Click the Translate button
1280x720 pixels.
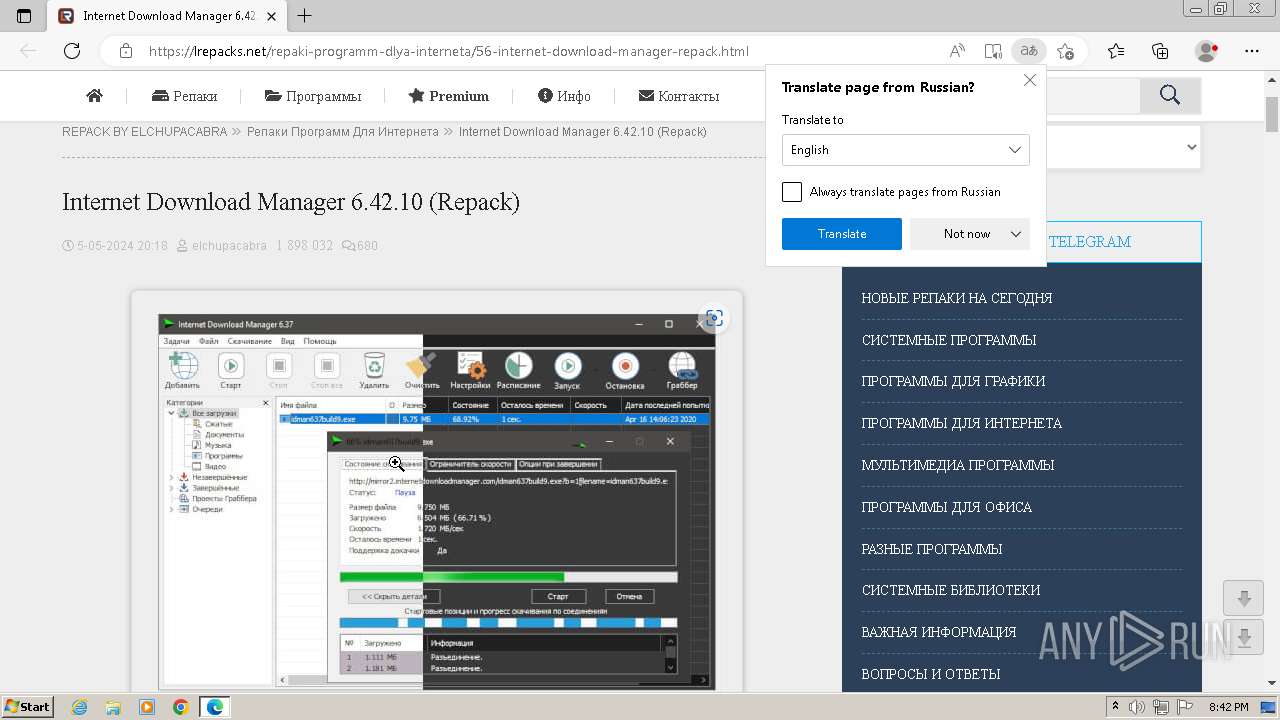pos(842,234)
